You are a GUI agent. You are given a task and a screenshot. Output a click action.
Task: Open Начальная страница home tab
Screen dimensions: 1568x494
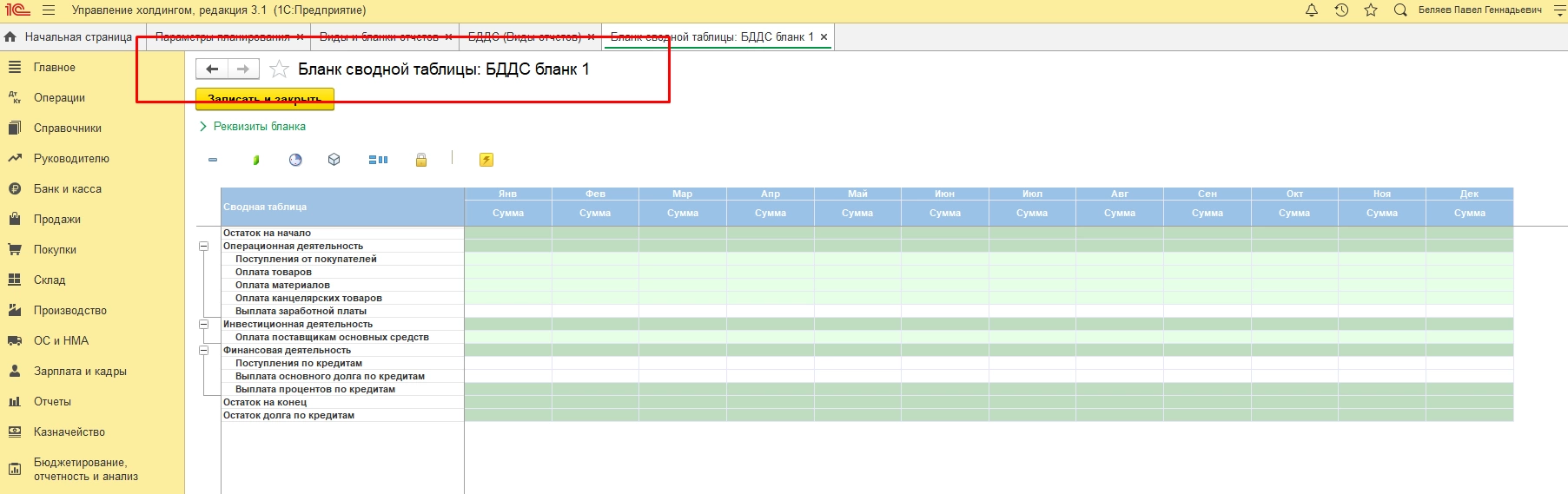point(69,36)
